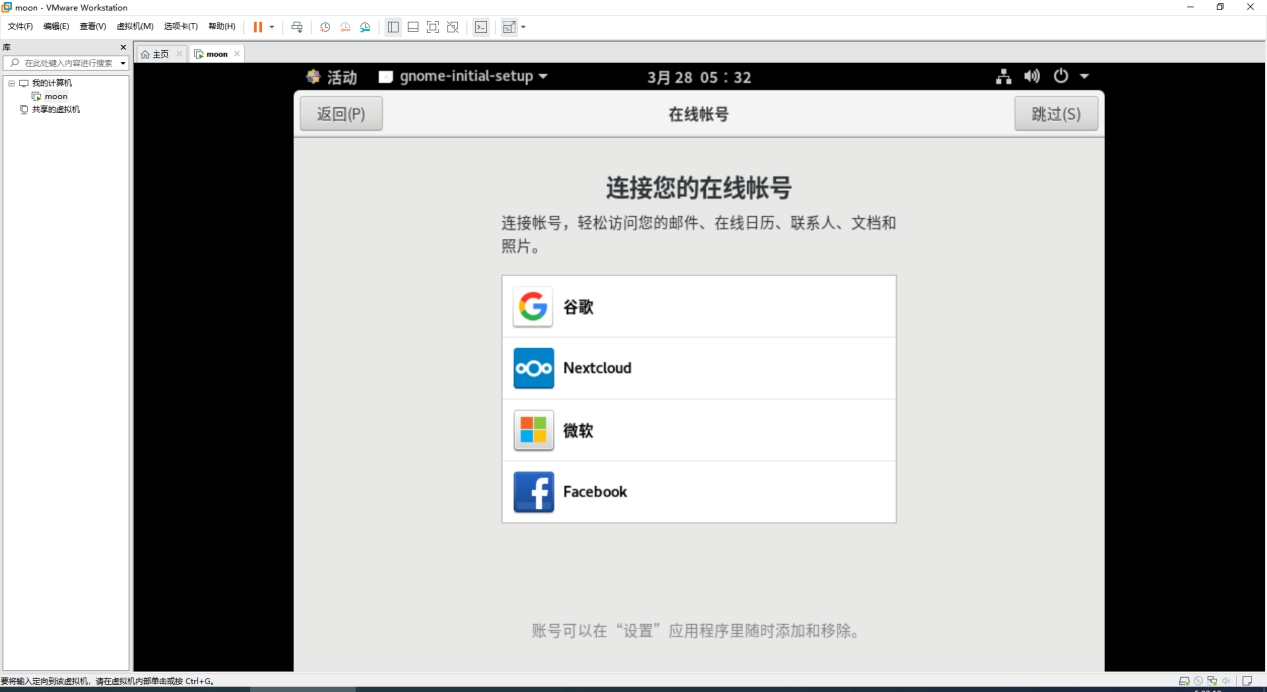This screenshot has width=1267, height=692.
Task: Take a snapshot of the virtual machine
Action: pyautogui.click(x=325, y=27)
